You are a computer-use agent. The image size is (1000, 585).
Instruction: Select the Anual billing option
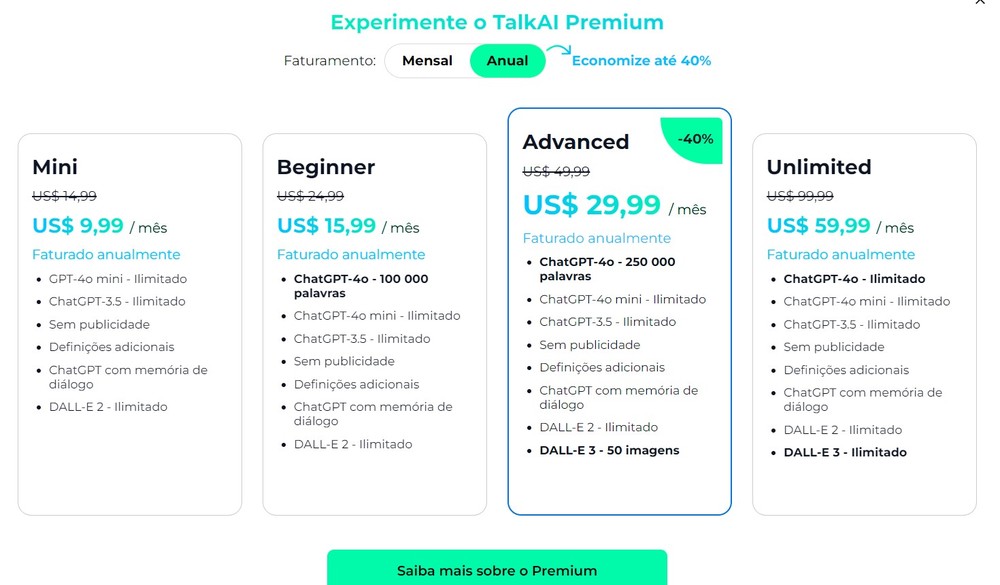coord(508,60)
